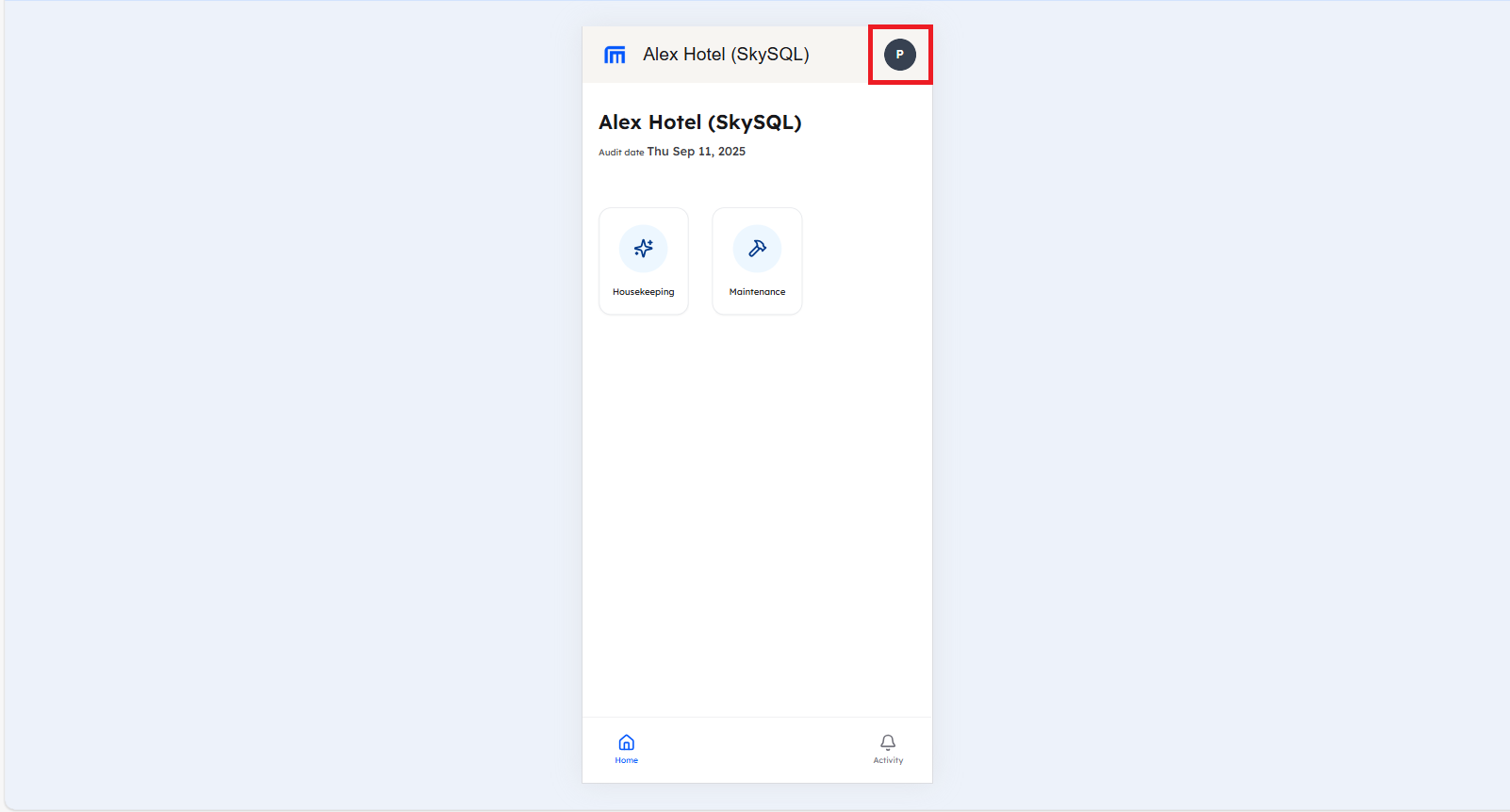This screenshot has width=1510, height=812.
Task: Open the profile avatar labeled P
Action: (899, 55)
